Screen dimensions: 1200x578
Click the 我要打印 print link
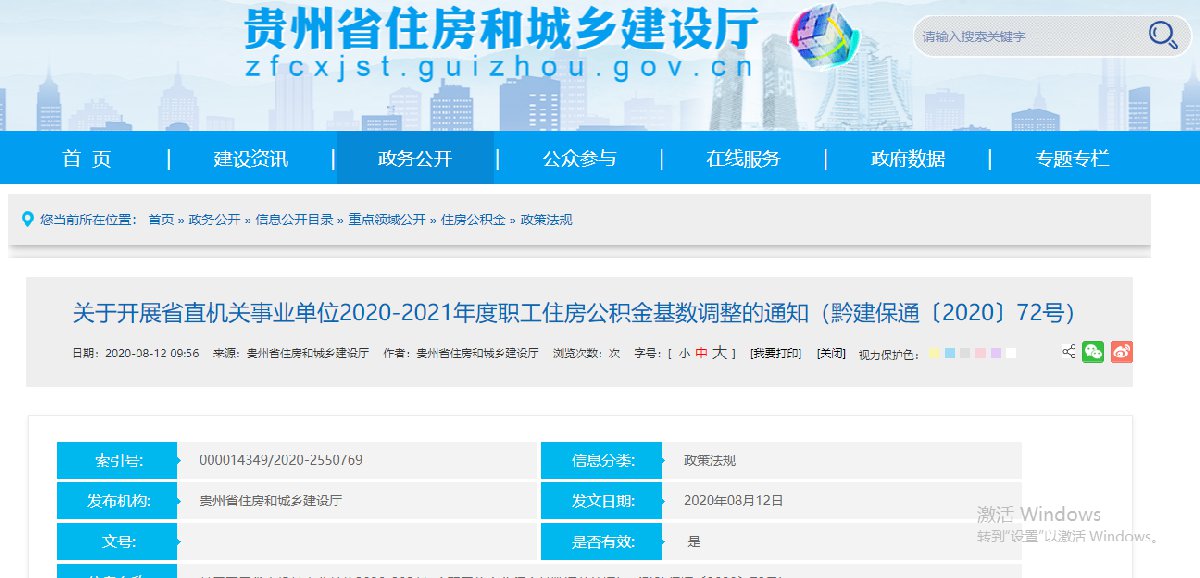click(776, 353)
